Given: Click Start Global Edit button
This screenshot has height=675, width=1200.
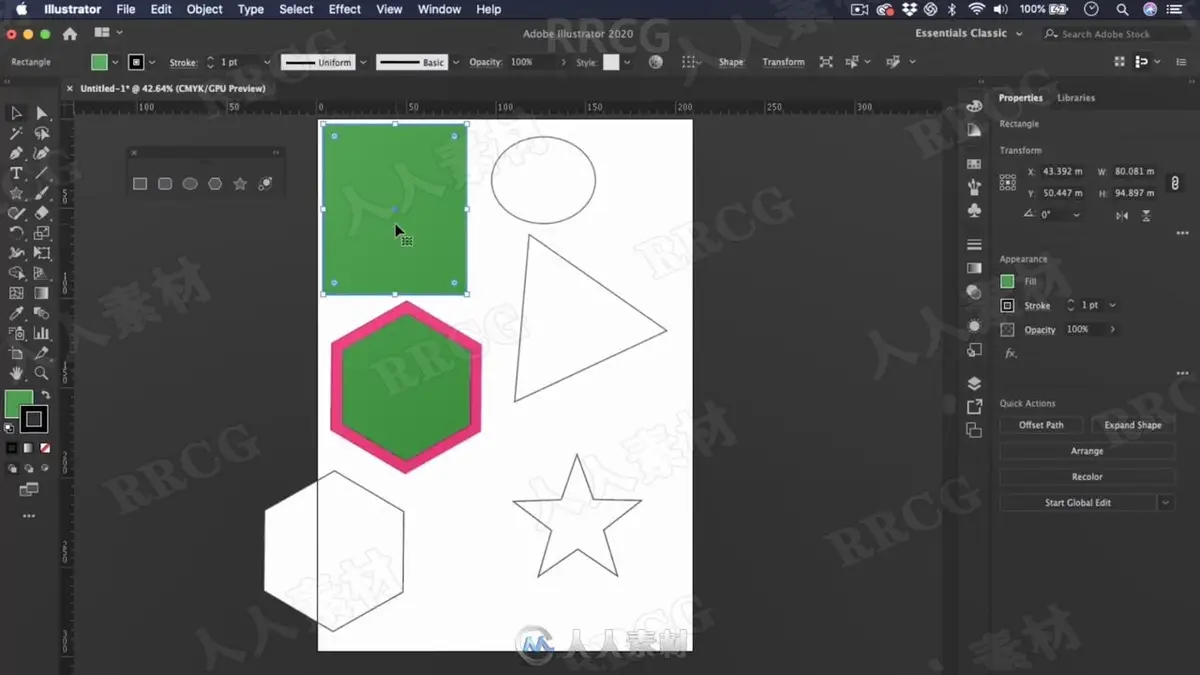Looking at the screenshot, I should pyautogui.click(x=1078, y=503).
